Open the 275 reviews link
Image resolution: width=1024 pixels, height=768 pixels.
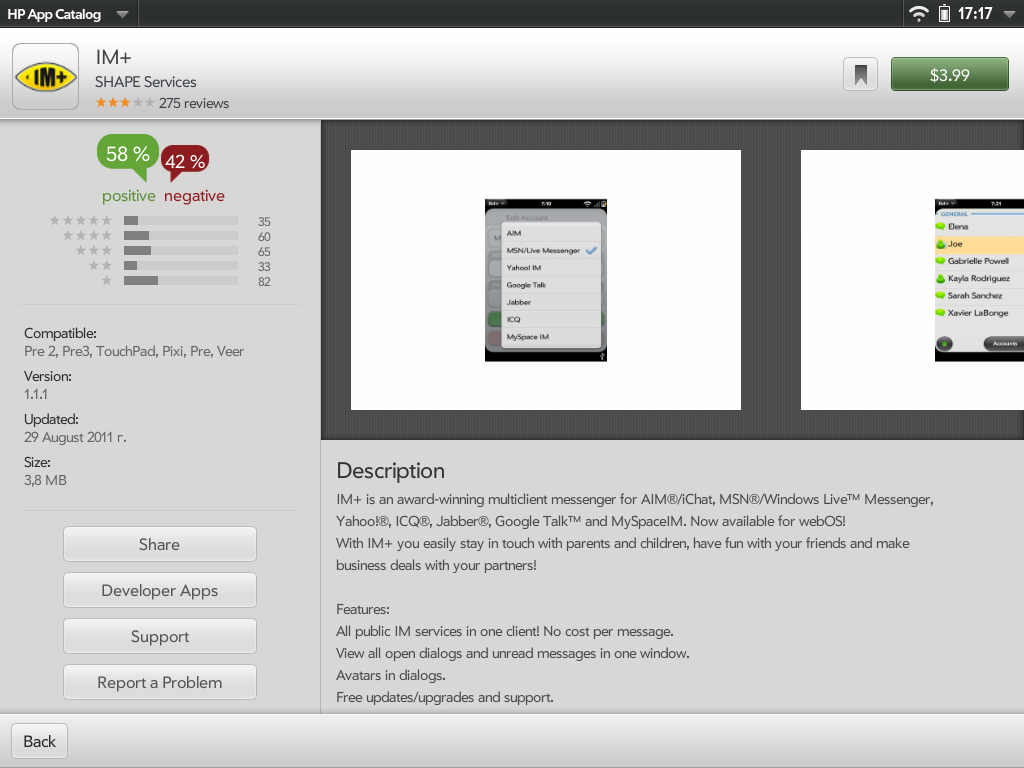tap(194, 103)
